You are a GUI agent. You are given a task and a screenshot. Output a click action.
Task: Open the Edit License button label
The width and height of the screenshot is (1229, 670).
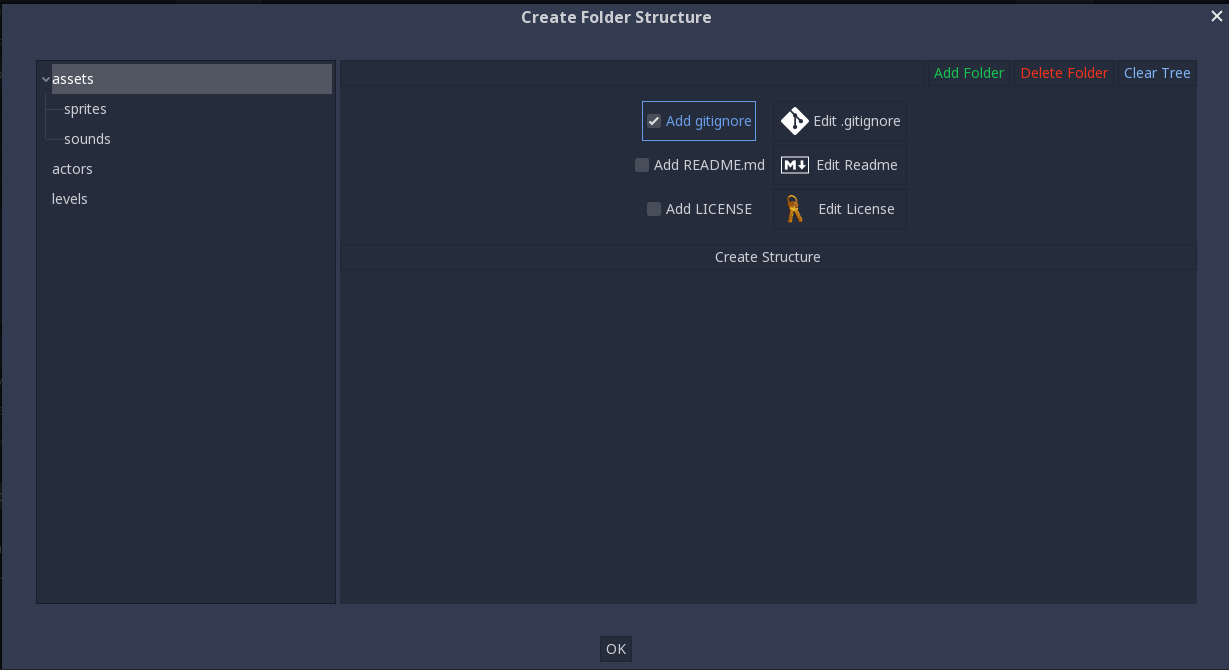pyautogui.click(x=856, y=209)
